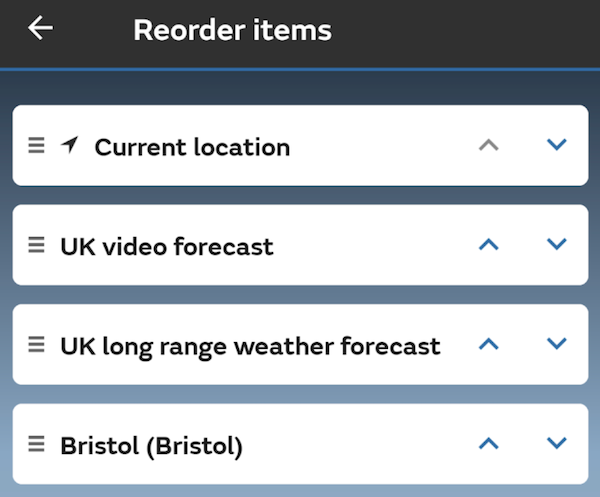Move UK long range weather forecast down
The image size is (600, 497).
pyautogui.click(x=557, y=344)
